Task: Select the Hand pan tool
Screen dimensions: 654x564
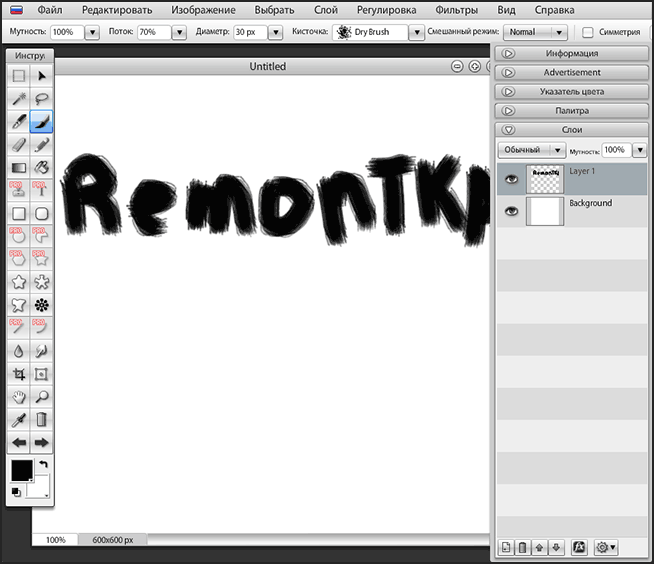Action: [18, 397]
